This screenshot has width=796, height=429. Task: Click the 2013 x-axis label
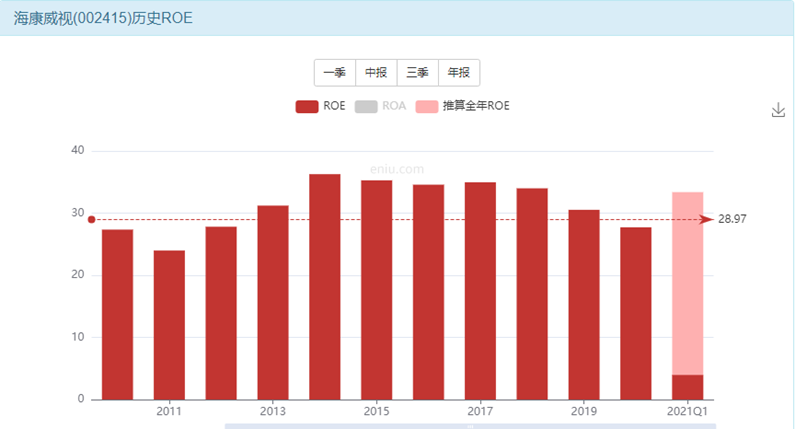pyautogui.click(x=273, y=411)
